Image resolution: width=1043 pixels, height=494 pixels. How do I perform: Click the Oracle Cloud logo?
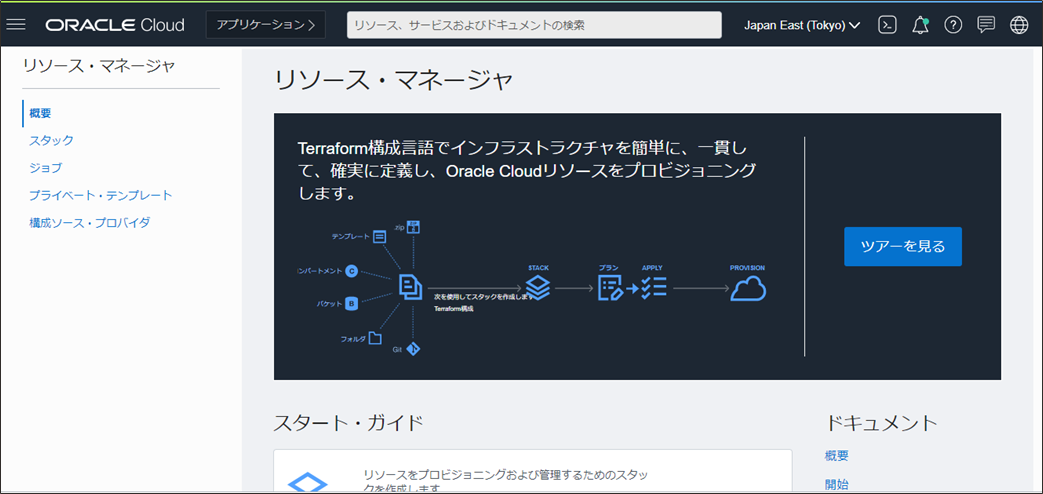coord(115,25)
